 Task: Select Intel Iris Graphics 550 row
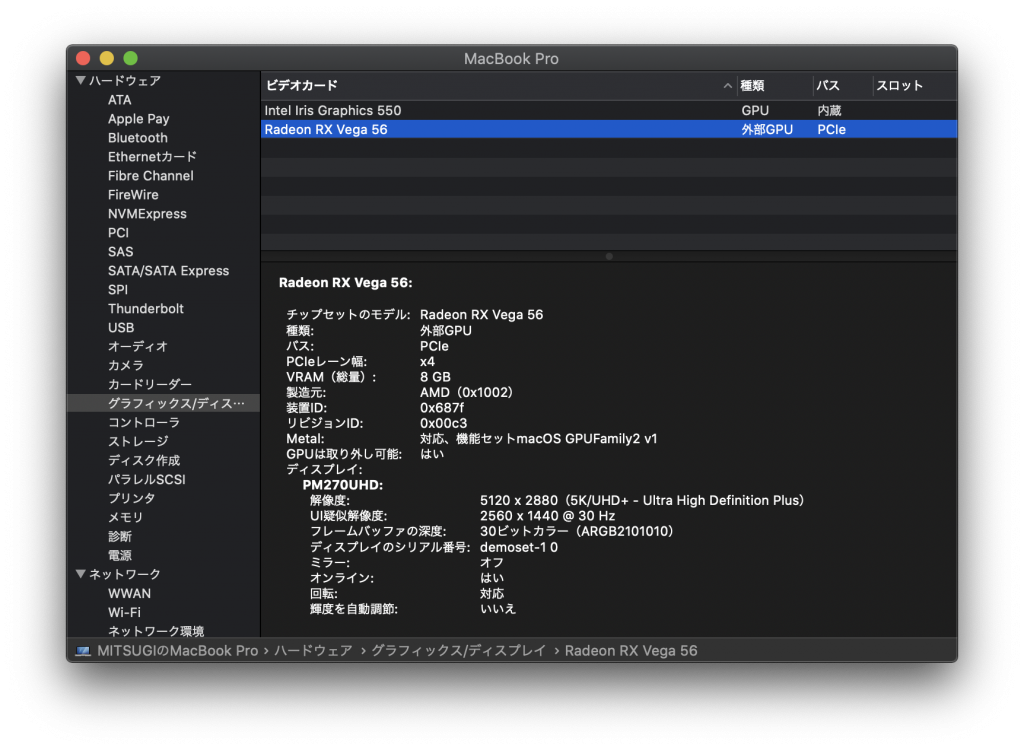(609, 110)
